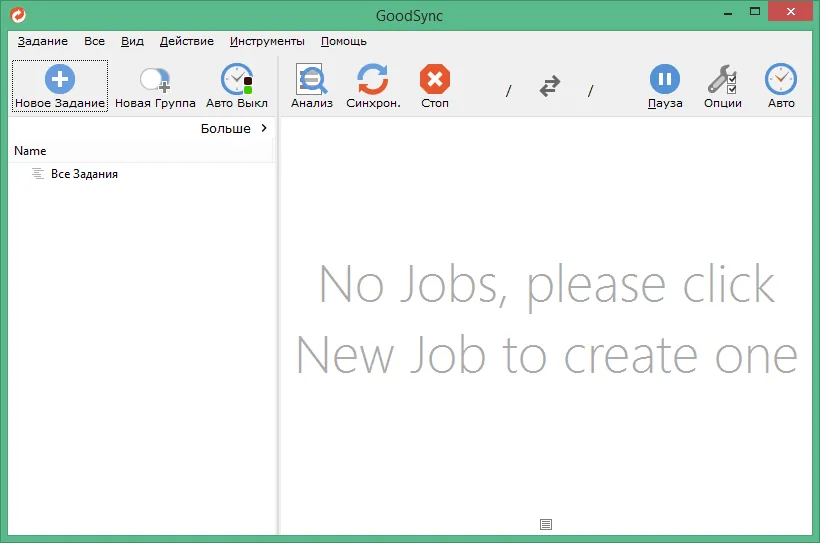Click the log list icon at bottom

[546, 524]
